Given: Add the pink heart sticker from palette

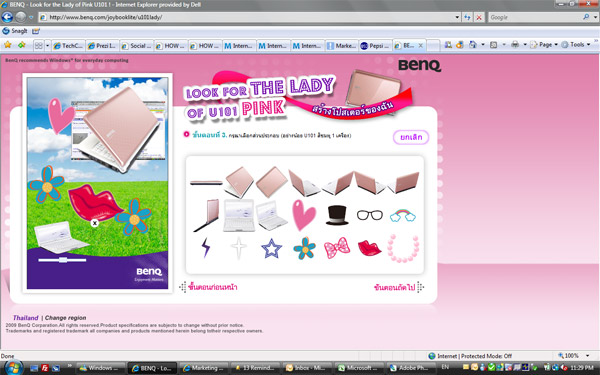Looking at the screenshot, I should 304,215.
